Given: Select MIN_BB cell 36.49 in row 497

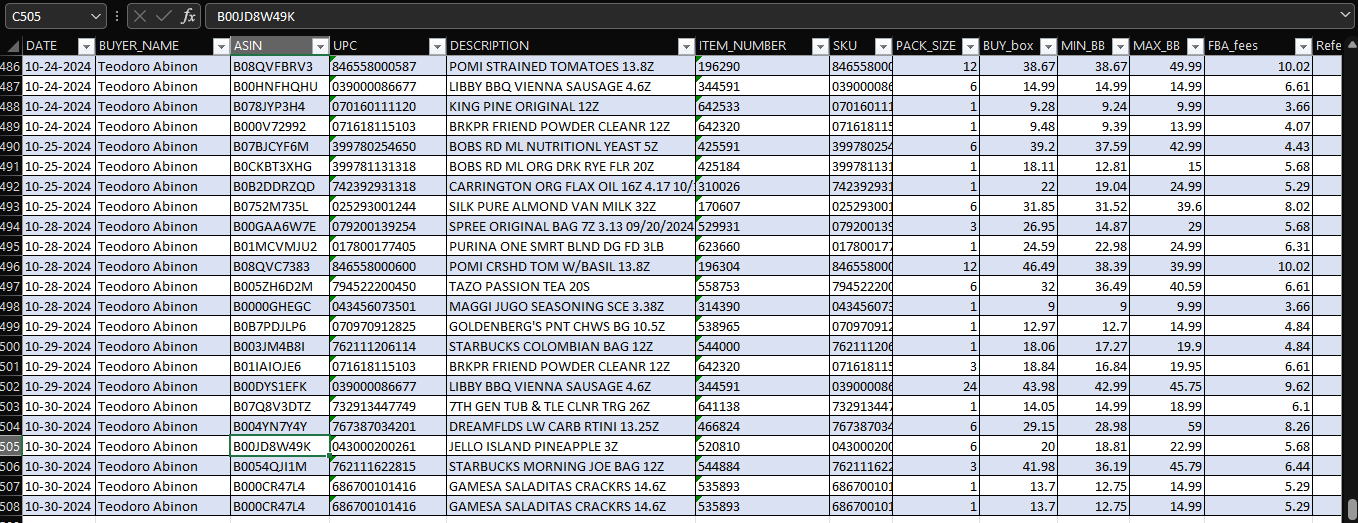Looking at the screenshot, I should point(1094,286).
